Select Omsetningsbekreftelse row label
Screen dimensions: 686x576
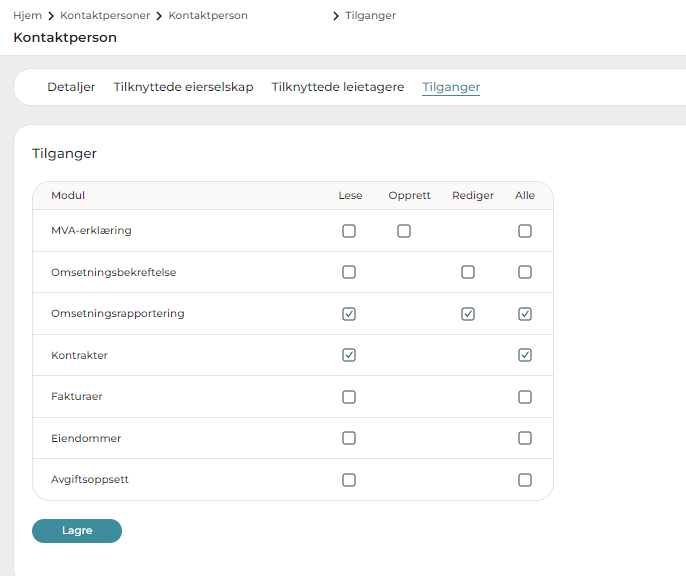pos(113,272)
